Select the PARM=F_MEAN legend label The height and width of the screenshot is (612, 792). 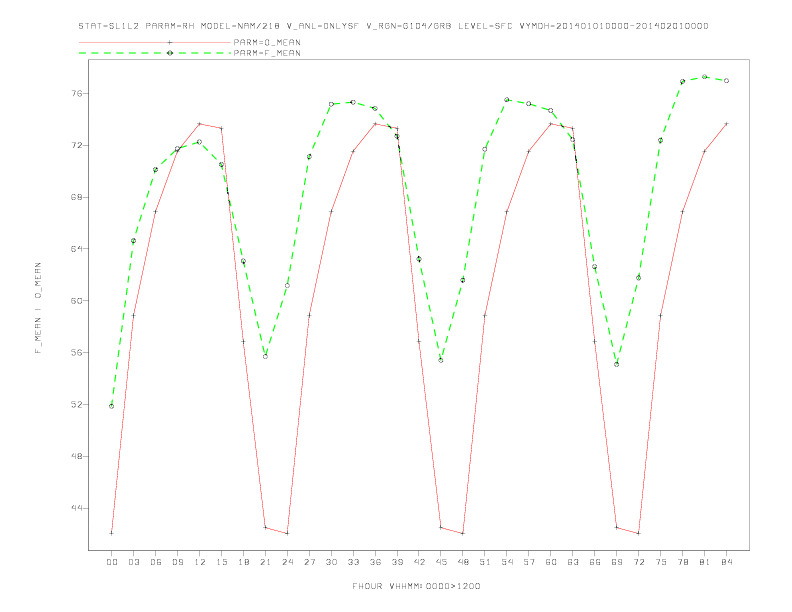tap(267, 53)
